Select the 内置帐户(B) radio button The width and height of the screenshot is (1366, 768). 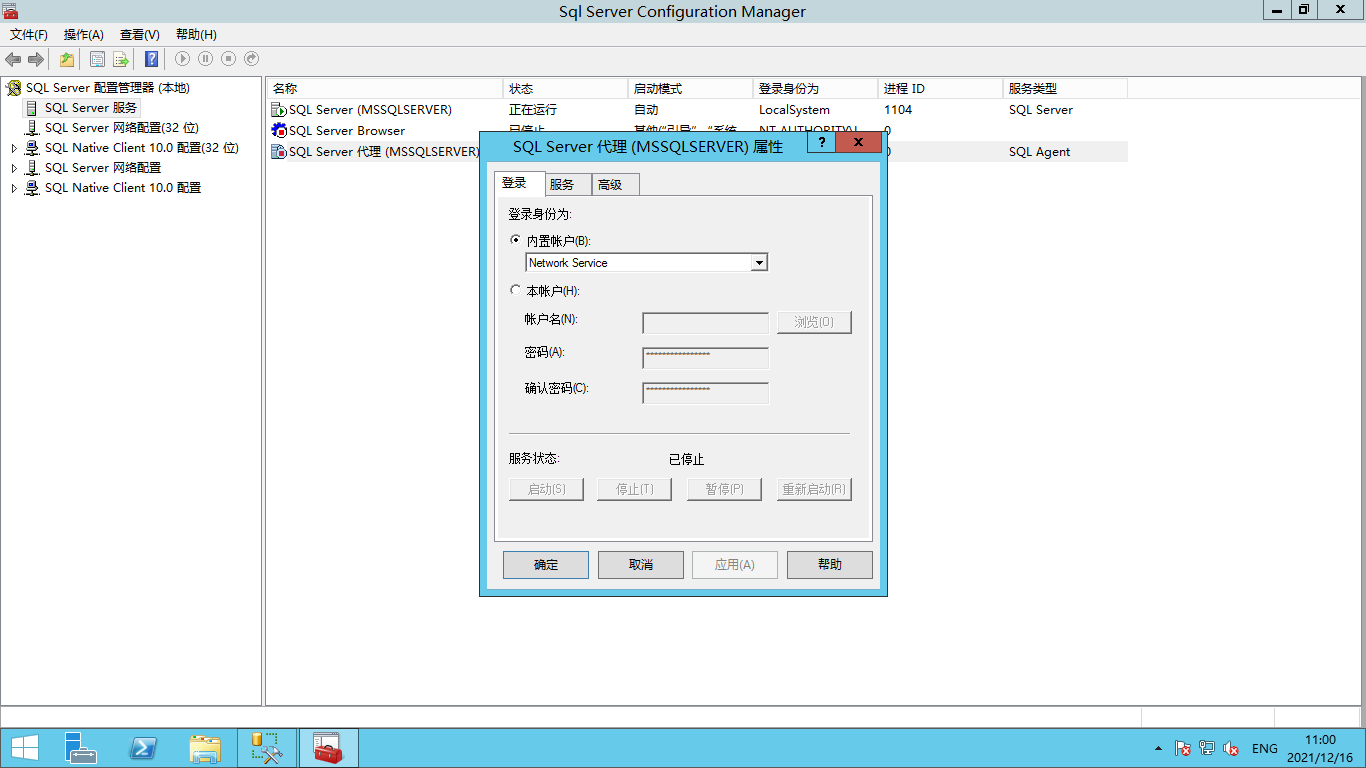(x=516, y=240)
